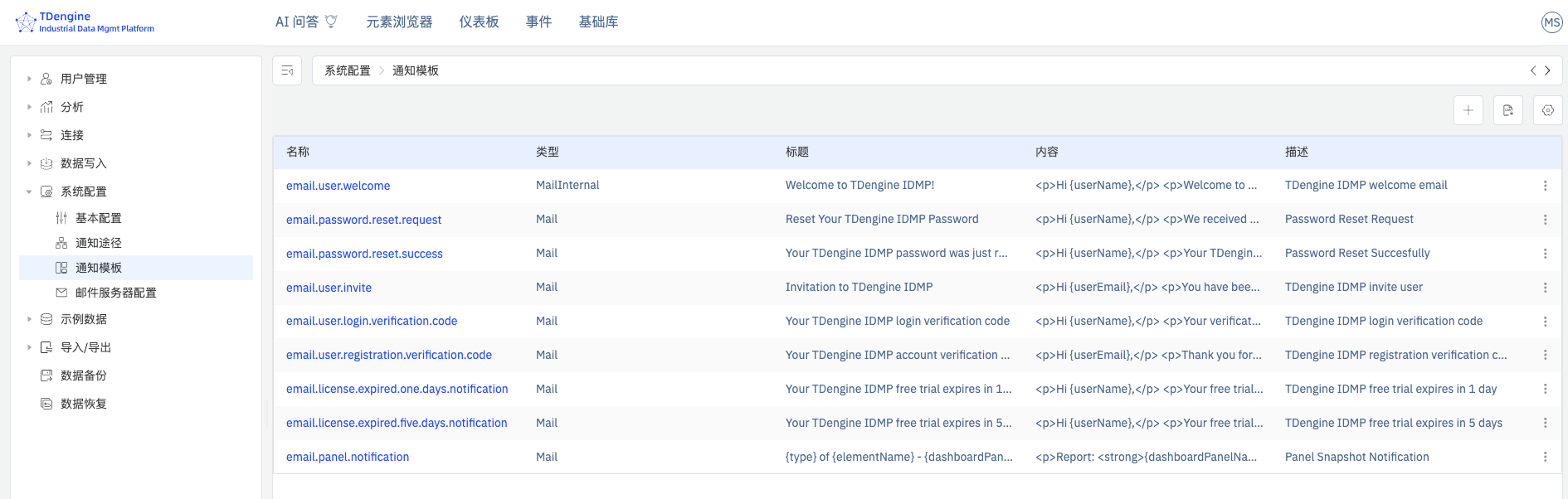
Task: Open more actions for email.user.invite row
Action: pos(1545,288)
